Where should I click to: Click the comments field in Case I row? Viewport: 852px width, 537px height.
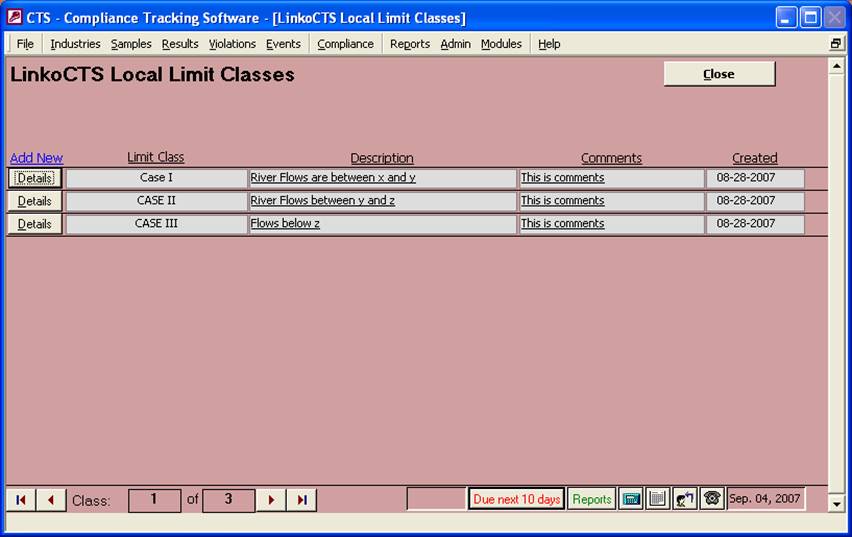(x=611, y=178)
